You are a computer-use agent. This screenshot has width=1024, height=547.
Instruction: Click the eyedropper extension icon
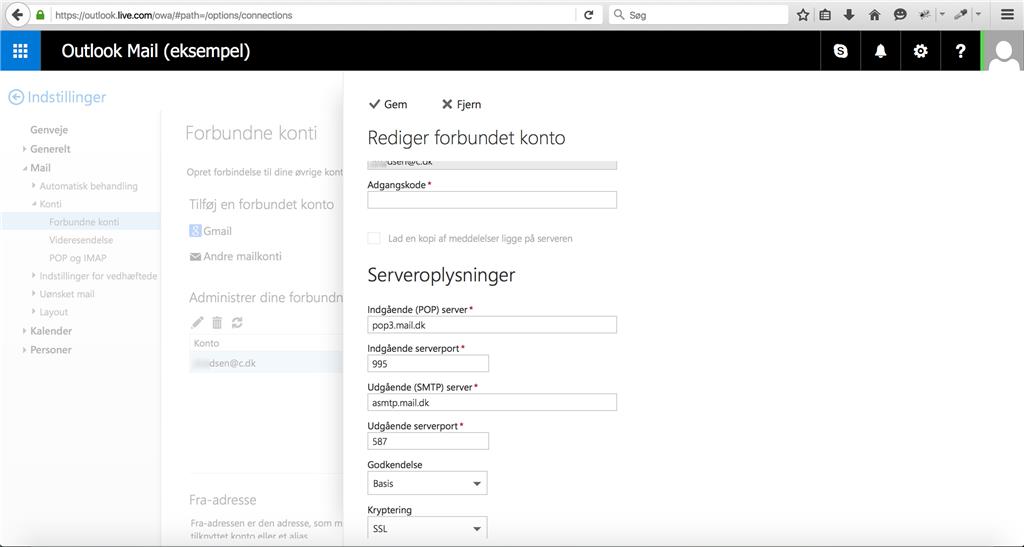[961, 14]
